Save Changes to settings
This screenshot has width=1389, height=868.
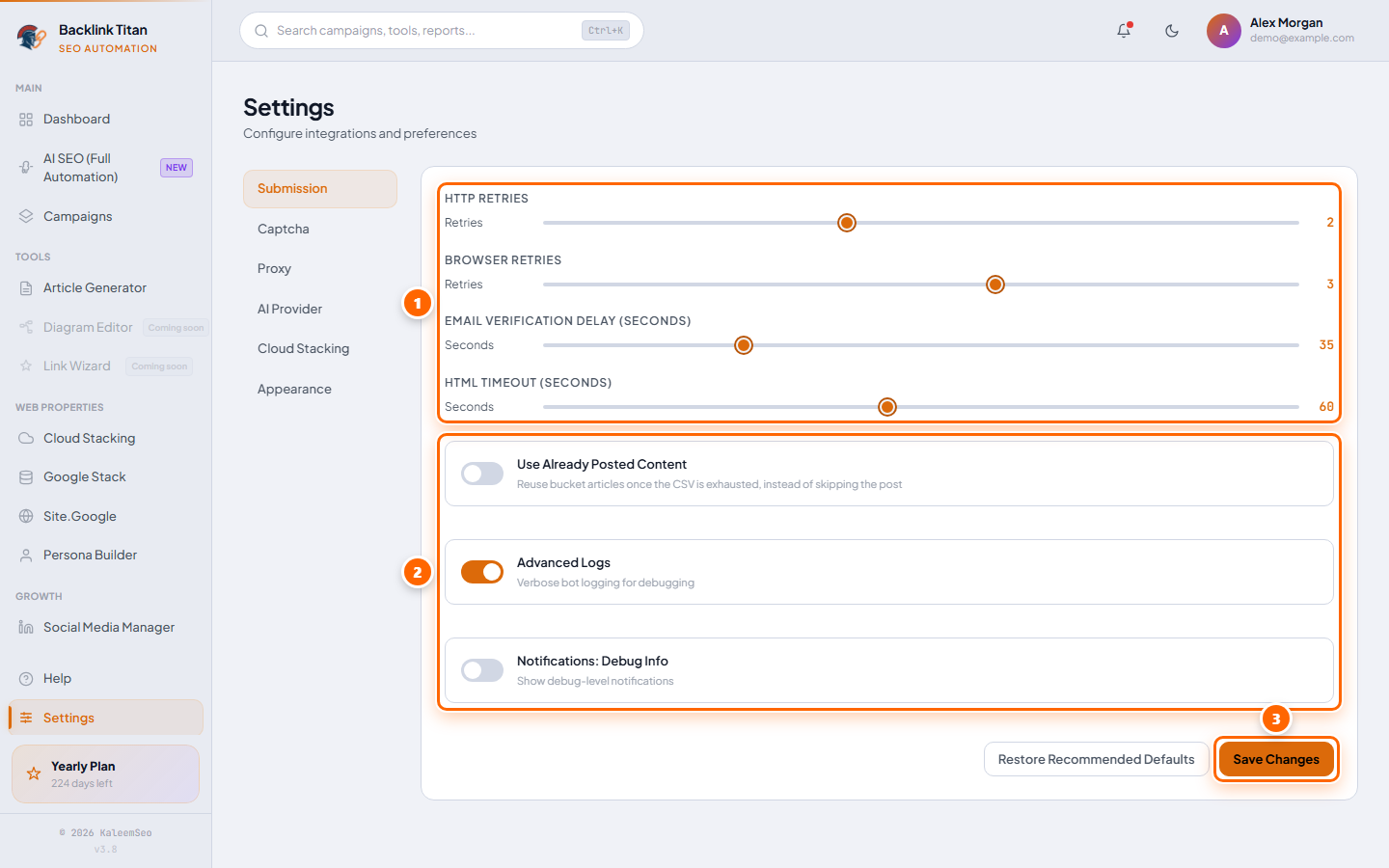(x=1276, y=760)
